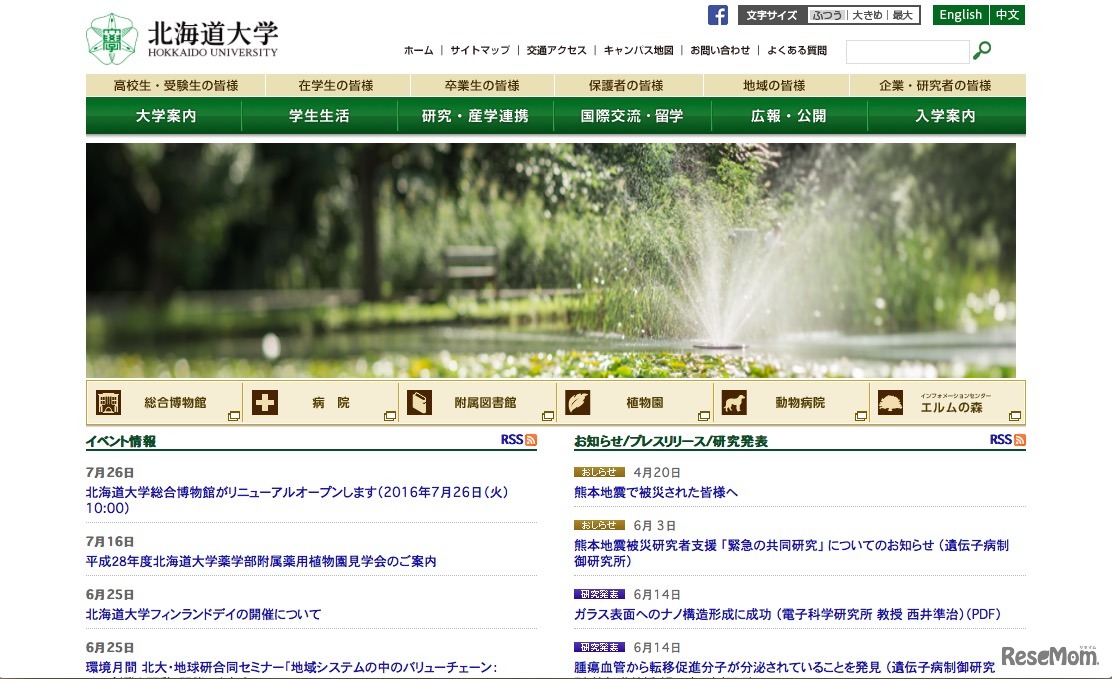
Task: Open the お知らせ RSS feed icon
Action: point(1009,438)
